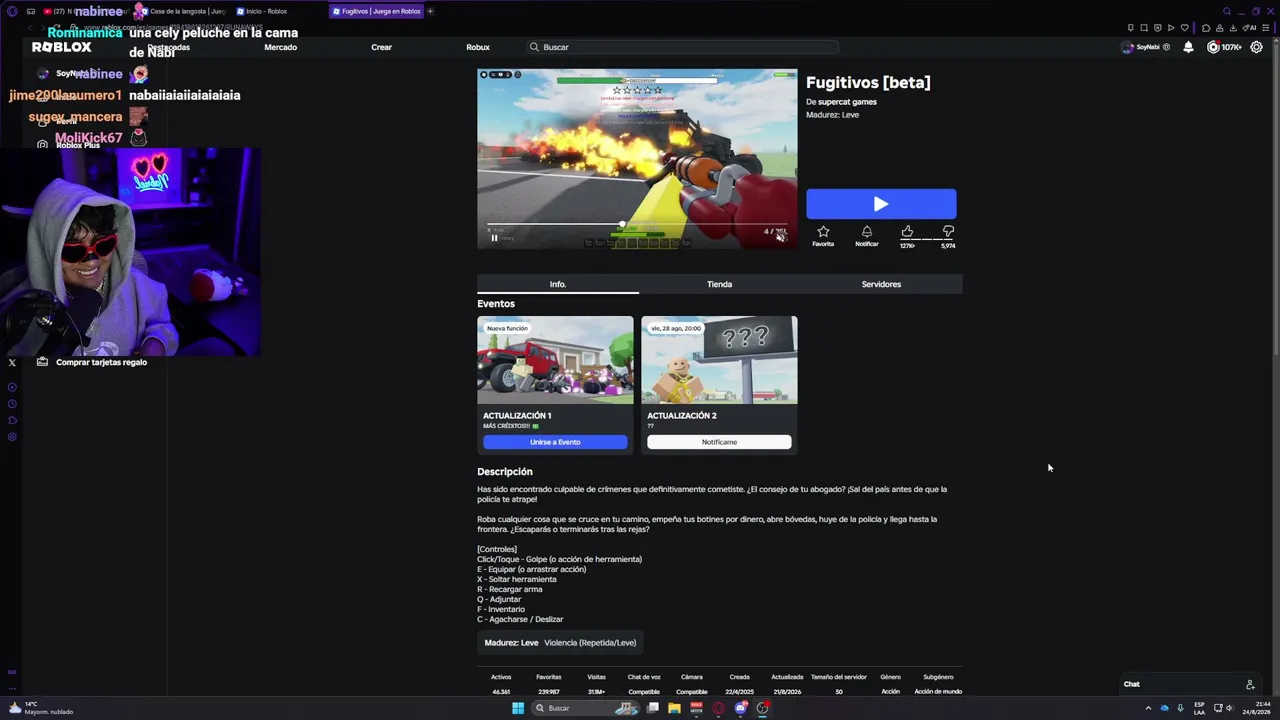1280x720 pixels.
Task: Open the Mercado menu item
Action: [x=280, y=47]
